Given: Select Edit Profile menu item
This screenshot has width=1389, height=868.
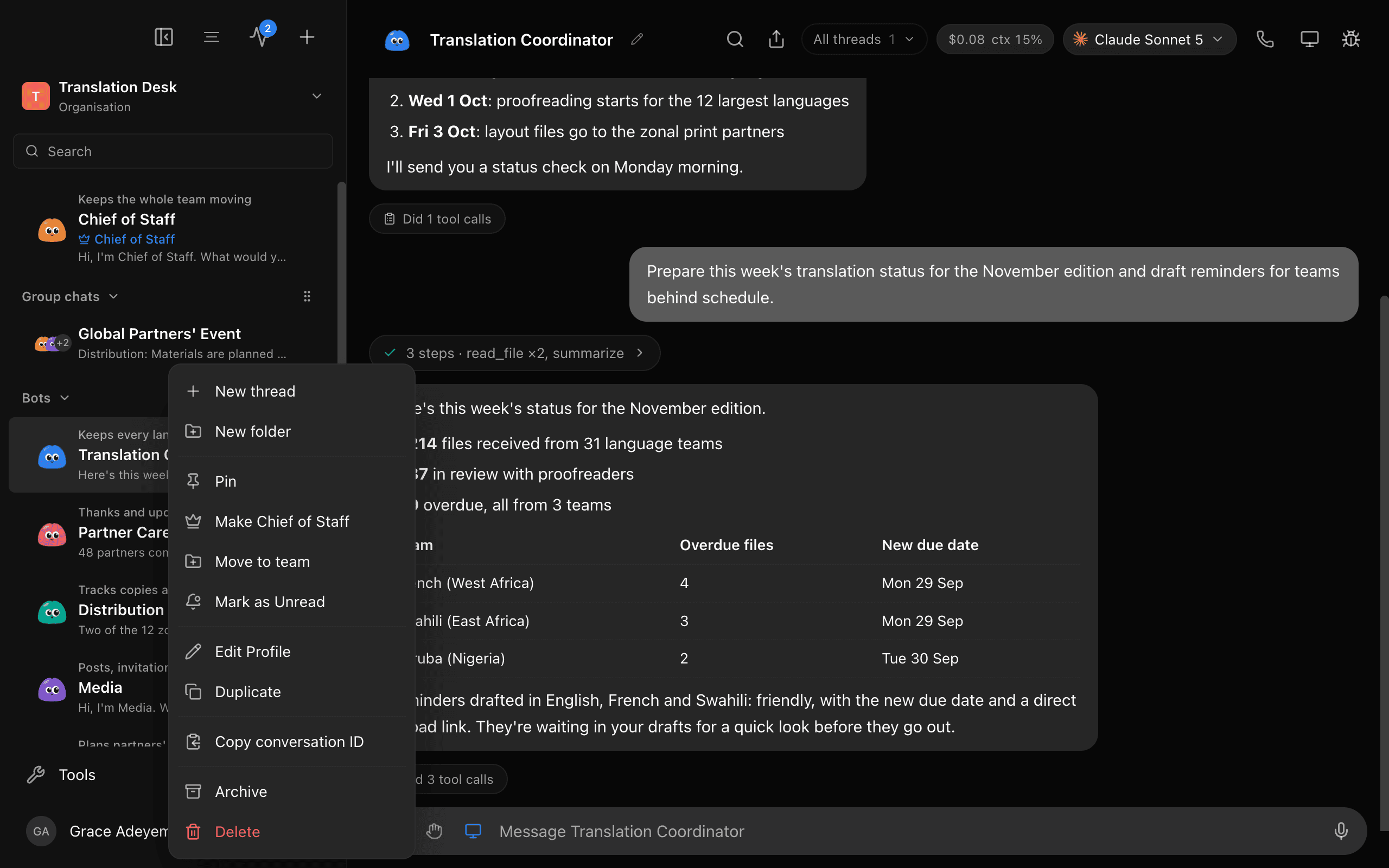Looking at the screenshot, I should 291,652.
